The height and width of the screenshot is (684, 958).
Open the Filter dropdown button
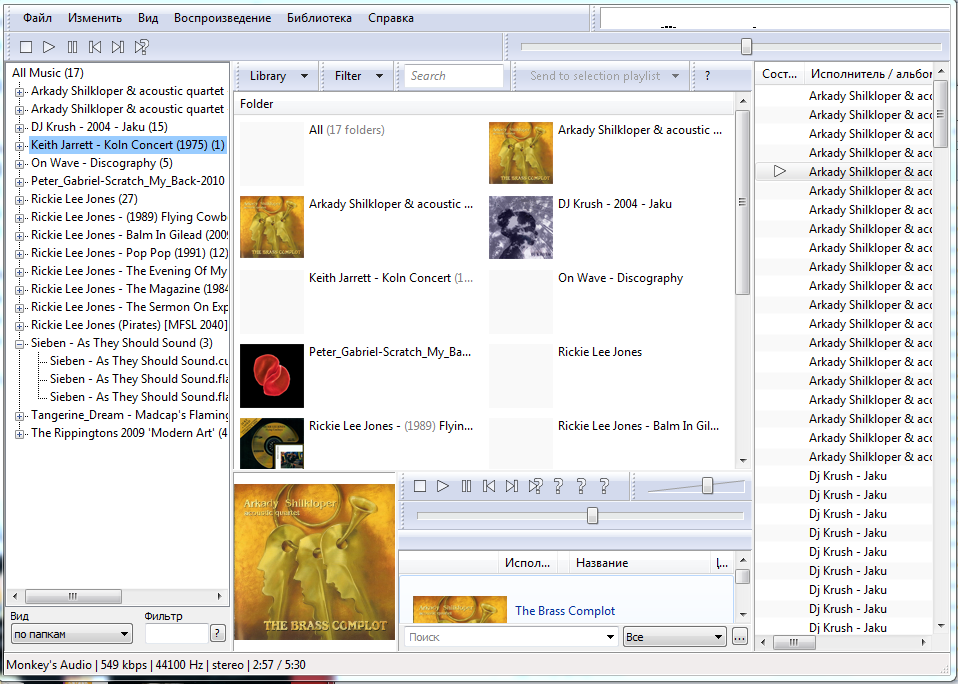[x=358, y=76]
